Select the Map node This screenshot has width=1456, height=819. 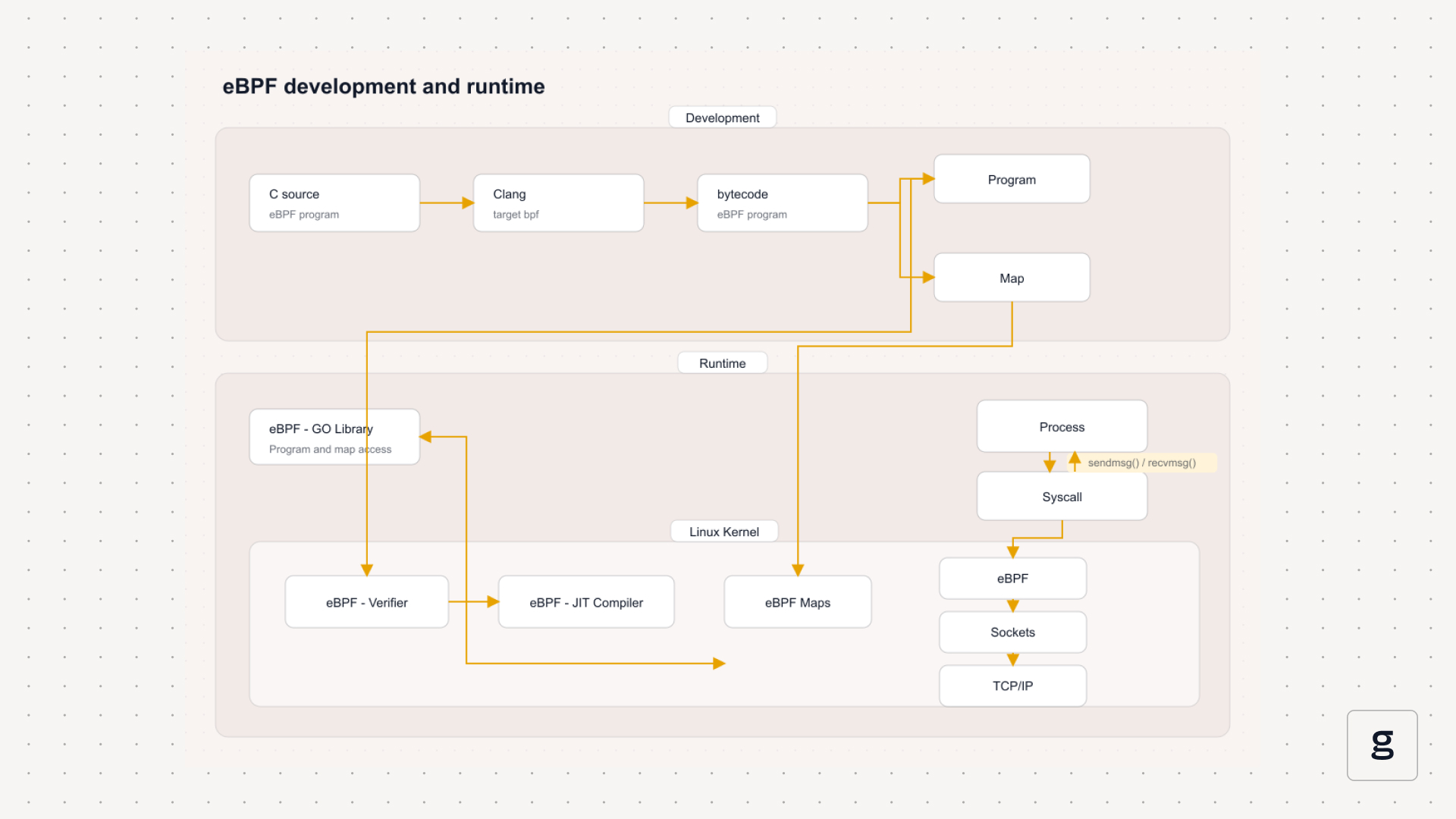[1012, 278]
